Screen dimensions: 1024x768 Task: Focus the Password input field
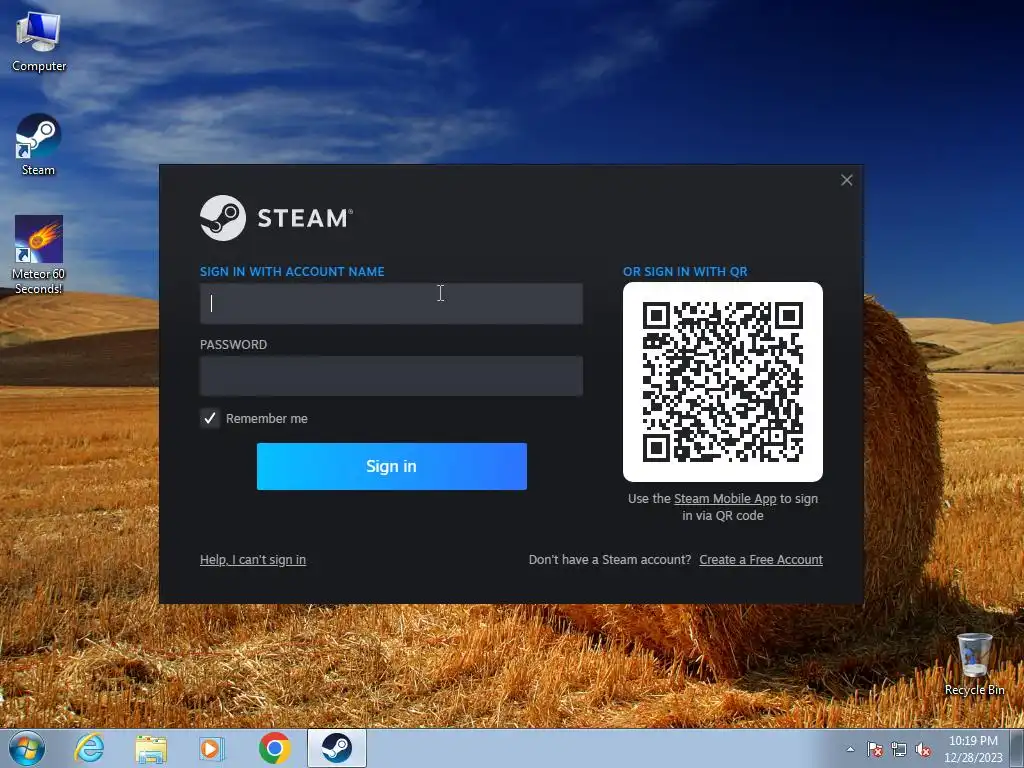[x=391, y=376]
